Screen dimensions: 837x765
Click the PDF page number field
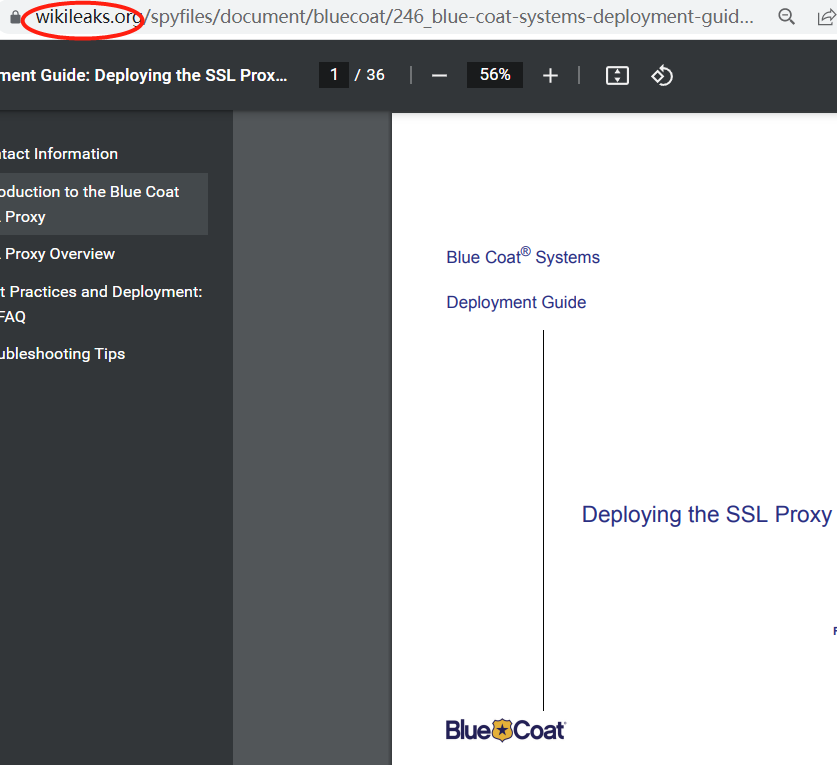pyautogui.click(x=334, y=75)
